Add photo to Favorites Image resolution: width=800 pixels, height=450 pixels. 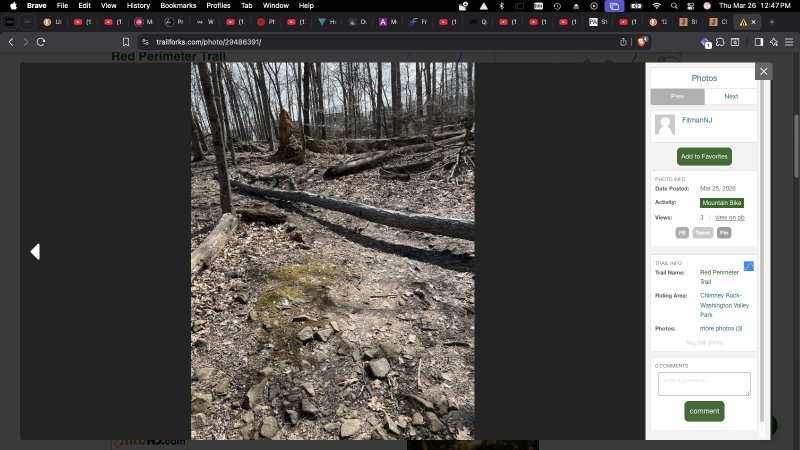(x=704, y=156)
